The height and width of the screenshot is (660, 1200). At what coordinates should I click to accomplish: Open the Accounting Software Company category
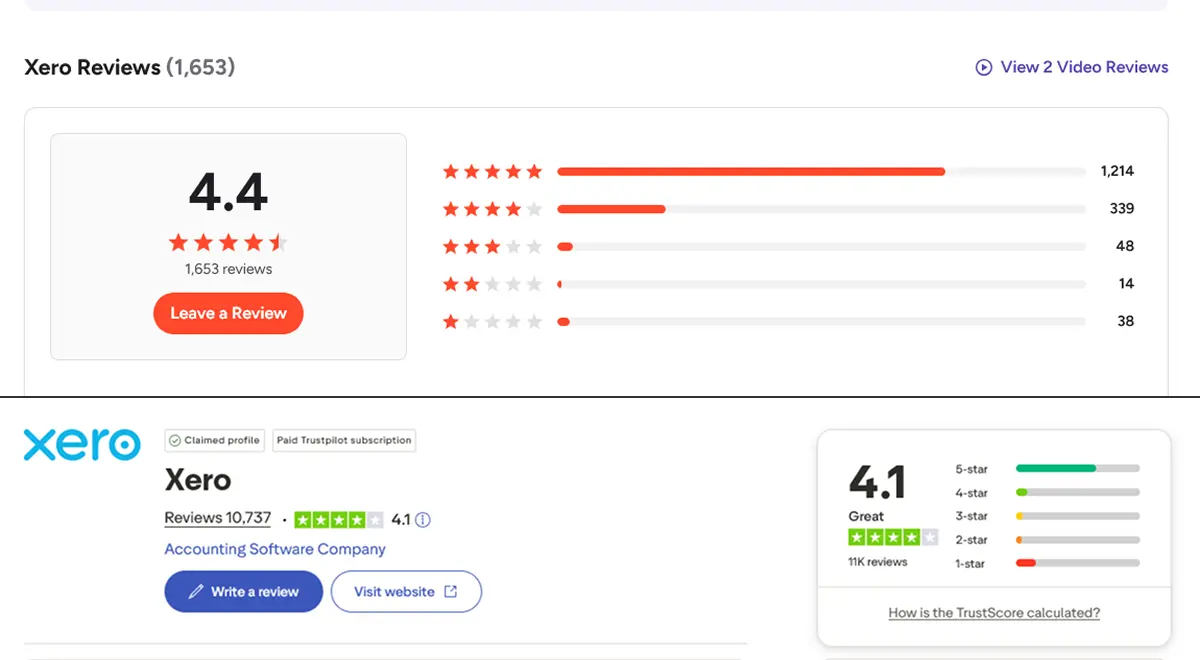[274, 549]
